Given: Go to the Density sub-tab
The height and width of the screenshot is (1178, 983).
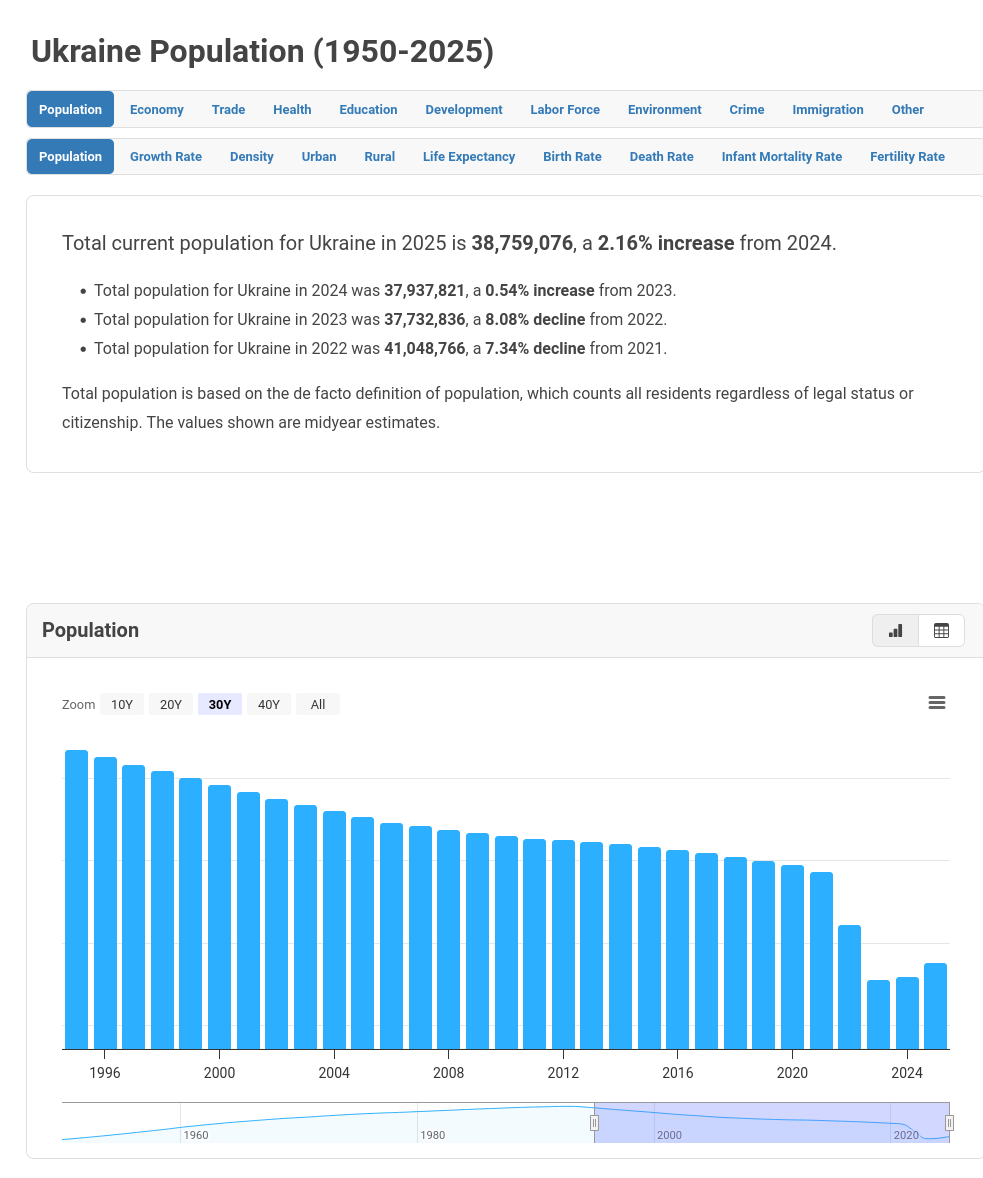Looking at the screenshot, I should (x=252, y=156).
